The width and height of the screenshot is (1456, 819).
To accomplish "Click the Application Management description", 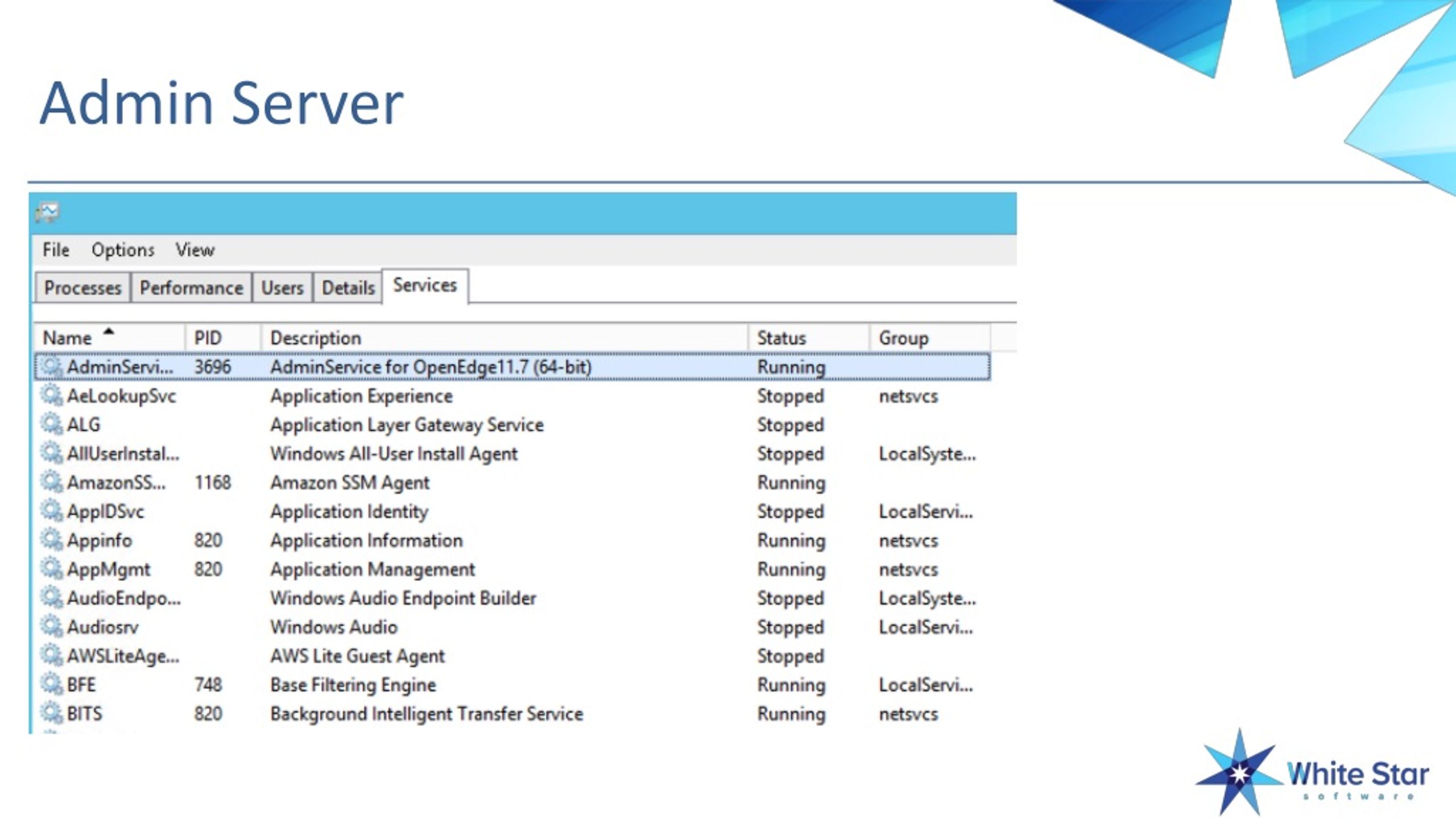I will click(373, 569).
